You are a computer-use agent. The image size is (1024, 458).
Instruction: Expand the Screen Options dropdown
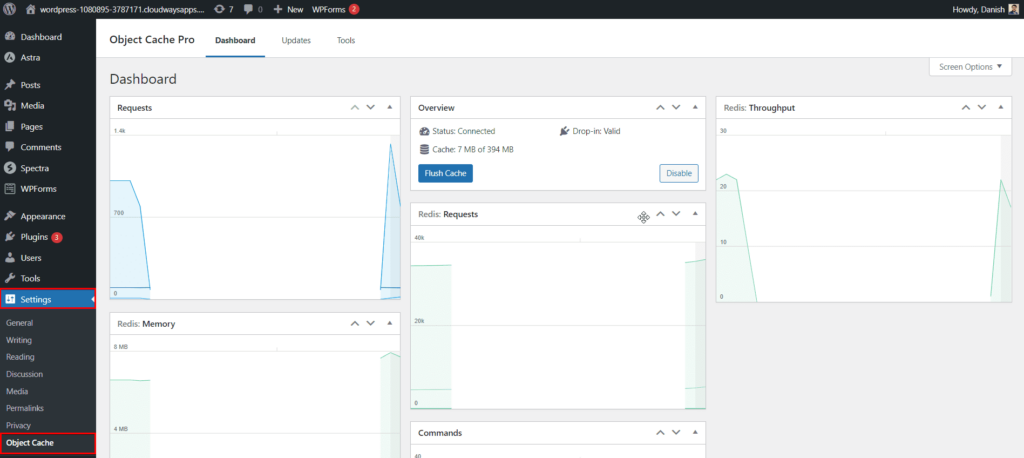[x=970, y=67]
